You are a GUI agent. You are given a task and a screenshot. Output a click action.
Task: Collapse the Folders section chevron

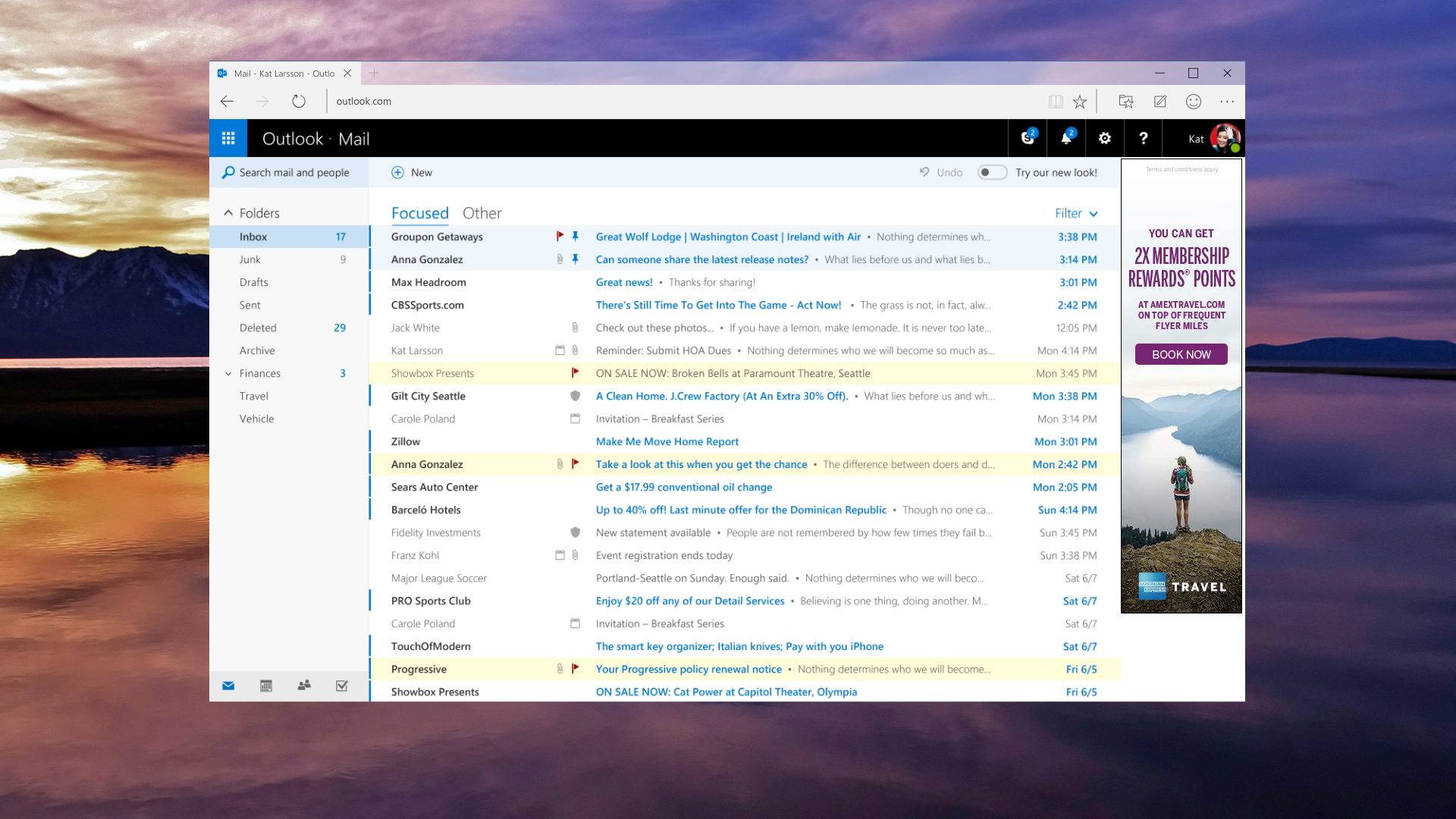[x=228, y=213]
